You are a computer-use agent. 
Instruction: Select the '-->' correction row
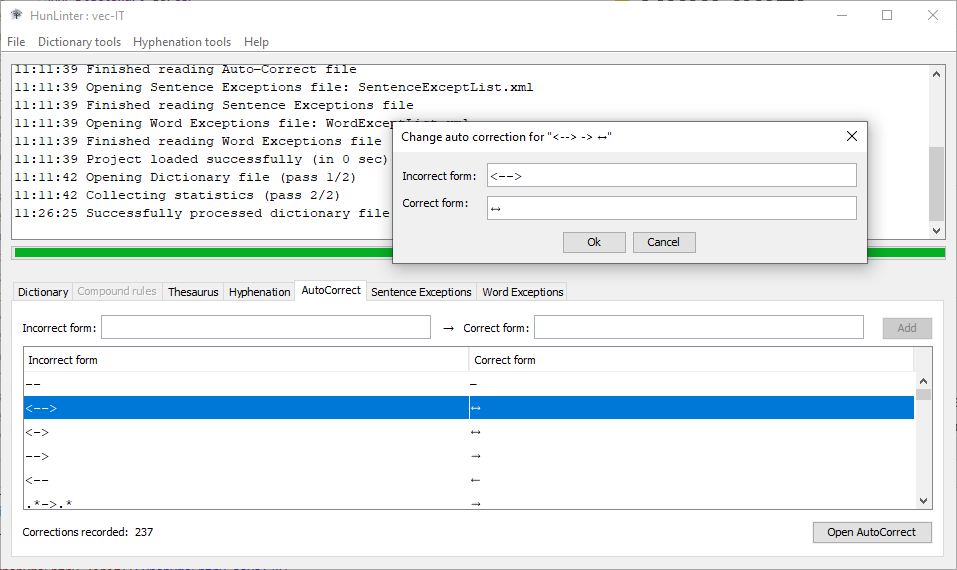click(x=469, y=456)
